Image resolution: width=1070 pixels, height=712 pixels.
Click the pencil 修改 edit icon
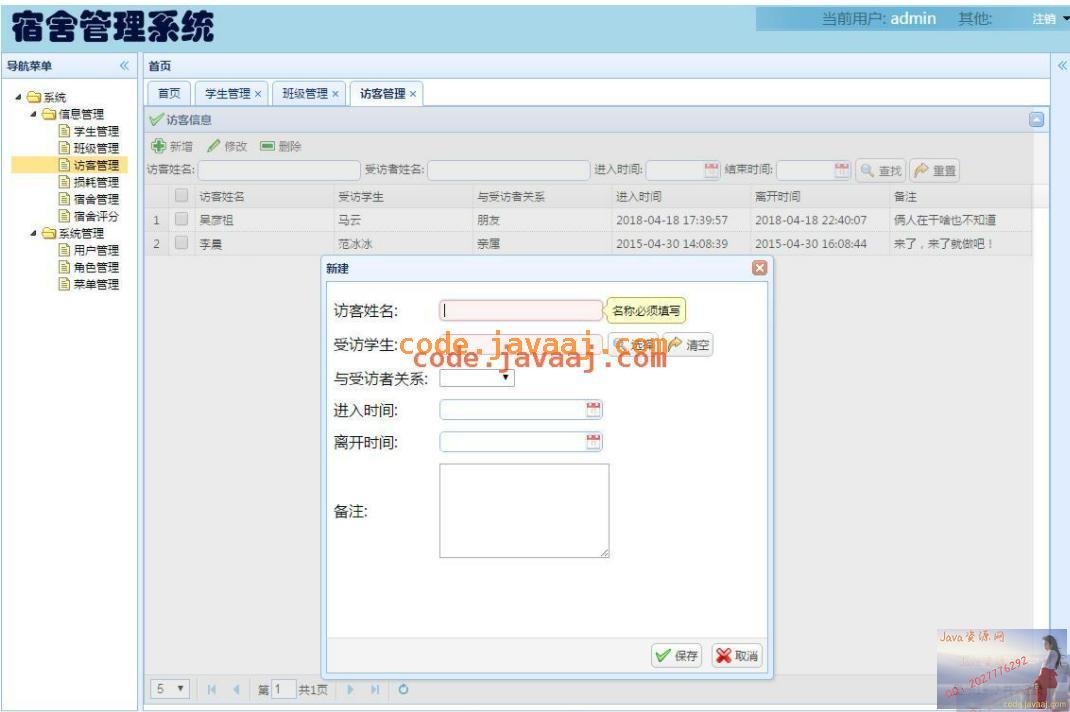214,146
